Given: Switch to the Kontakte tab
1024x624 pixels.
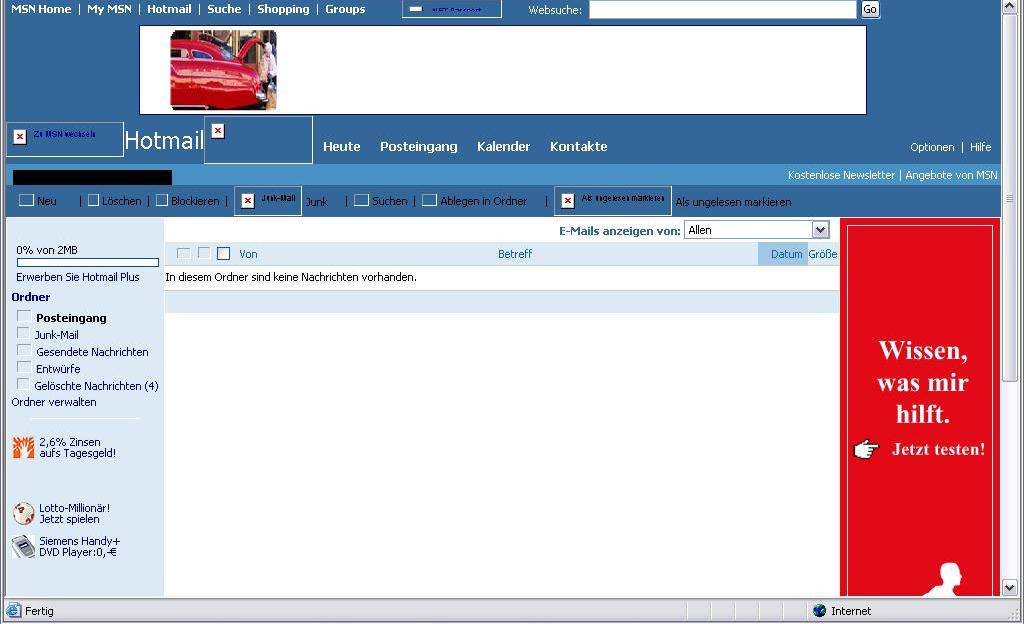Looking at the screenshot, I should (x=579, y=147).
